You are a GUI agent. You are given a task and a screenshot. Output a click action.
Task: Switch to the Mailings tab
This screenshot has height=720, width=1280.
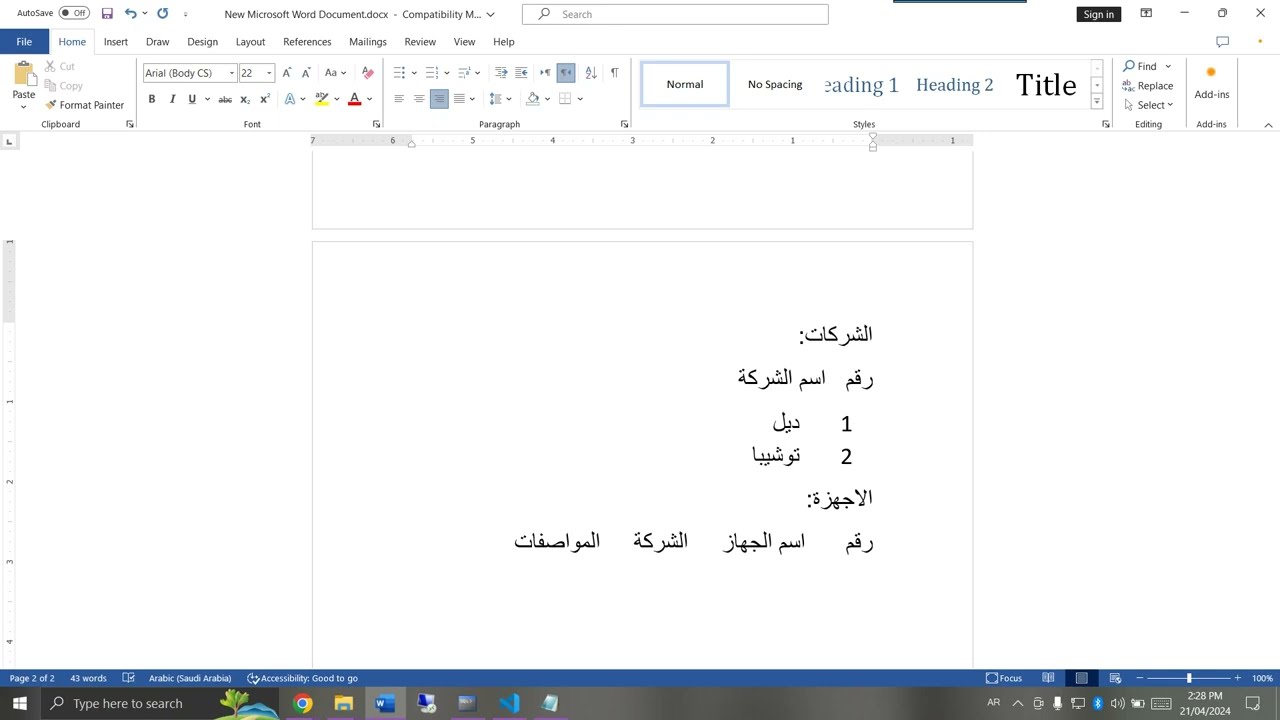[368, 42]
